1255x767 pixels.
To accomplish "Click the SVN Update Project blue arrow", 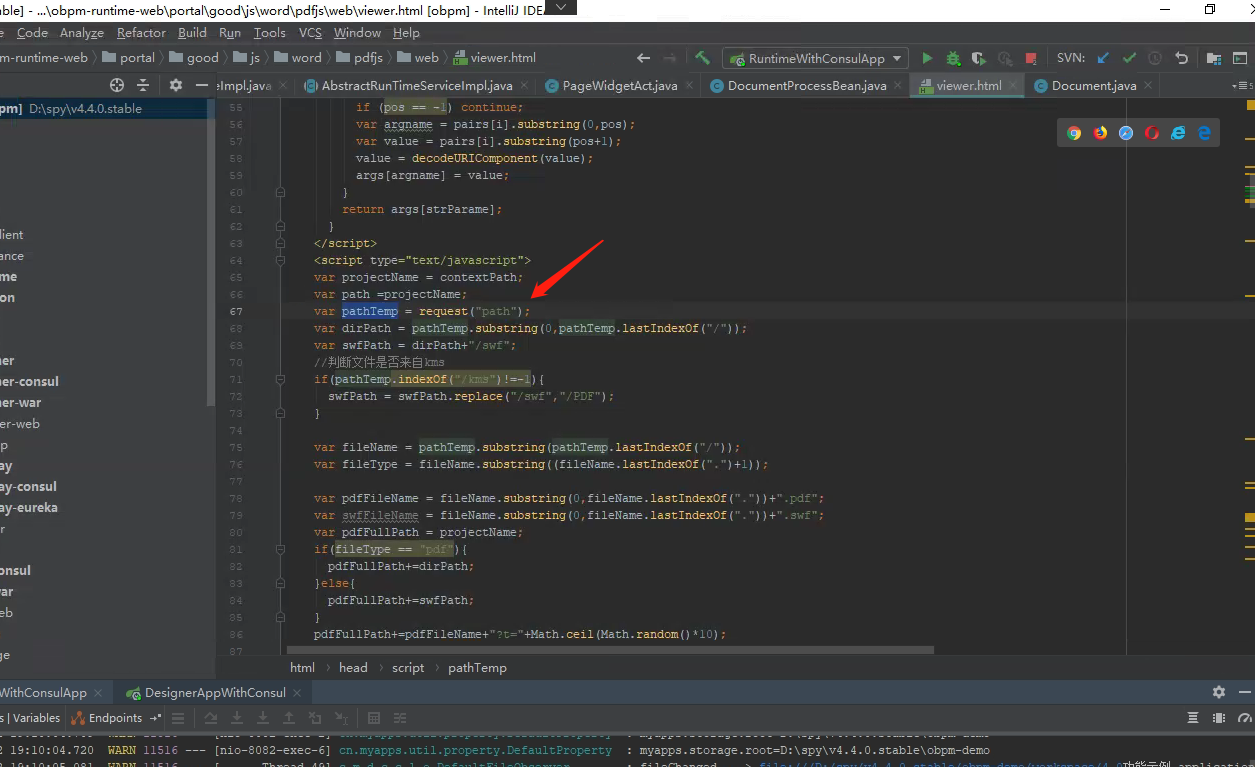I will (x=1103, y=58).
